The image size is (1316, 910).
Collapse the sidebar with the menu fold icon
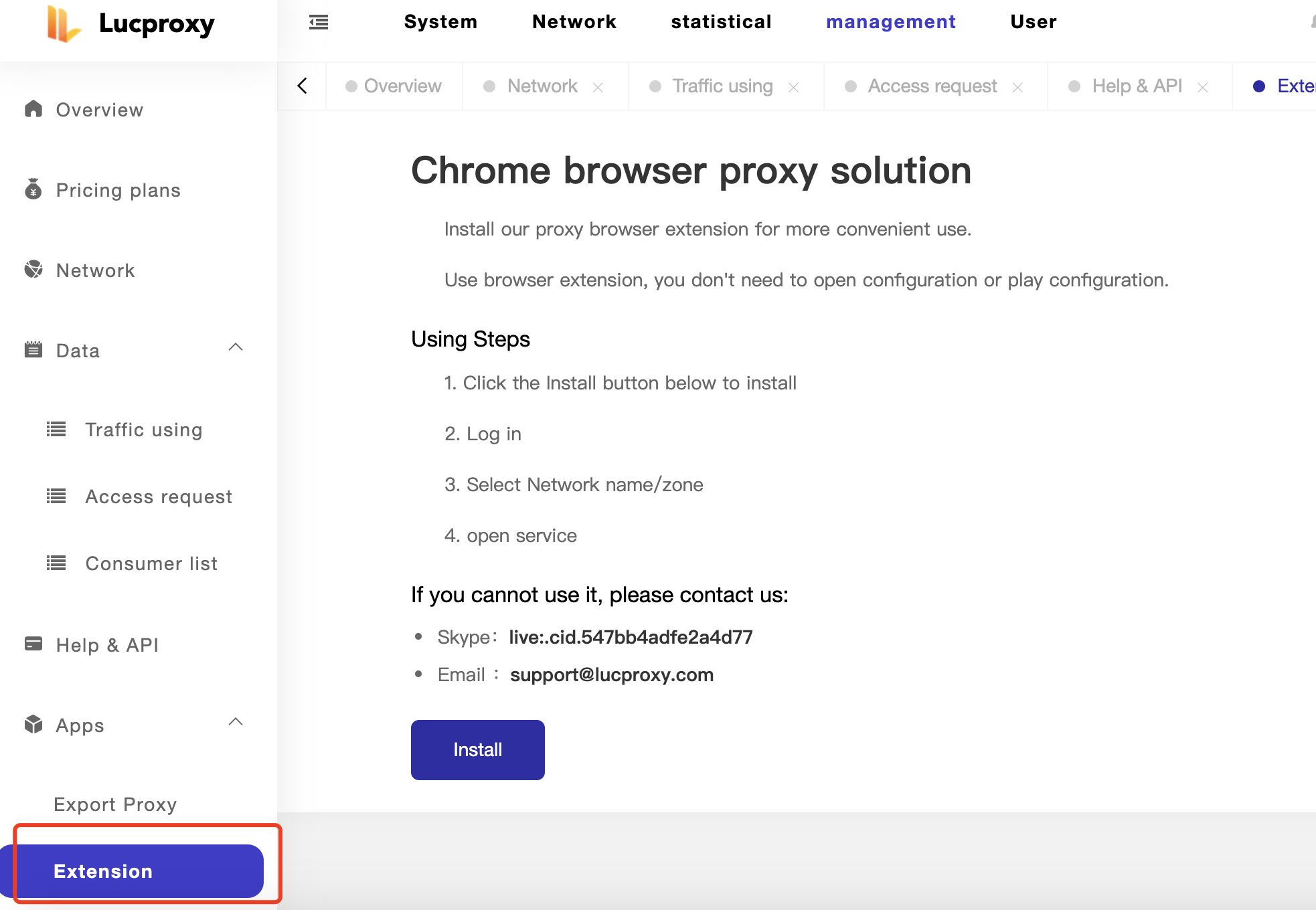click(319, 22)
